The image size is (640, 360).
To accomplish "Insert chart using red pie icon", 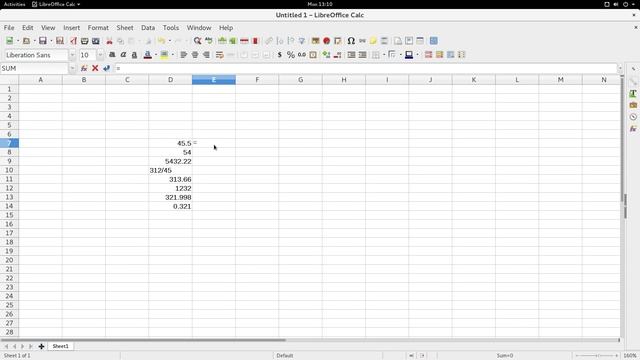I will tap(327, 41).
